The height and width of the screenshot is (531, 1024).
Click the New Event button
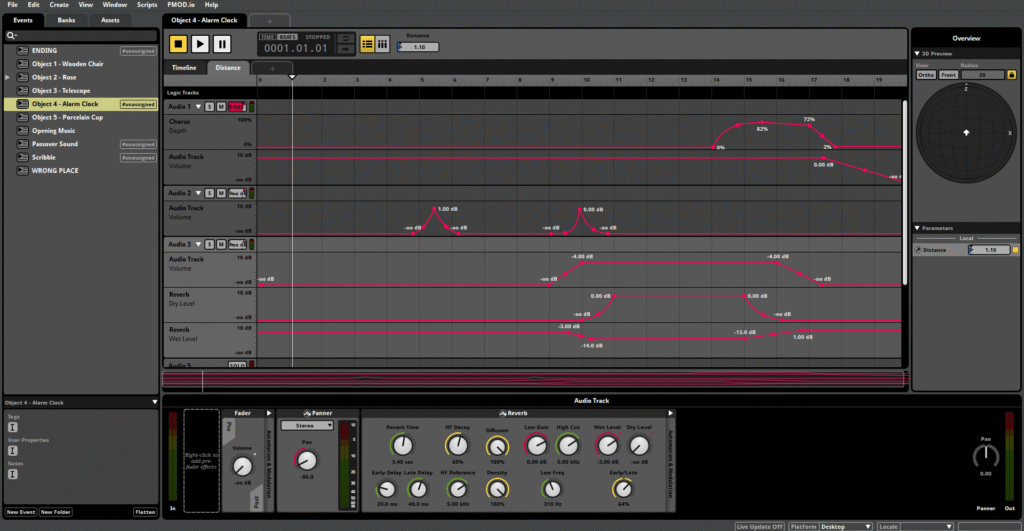(x=21, y=512)
